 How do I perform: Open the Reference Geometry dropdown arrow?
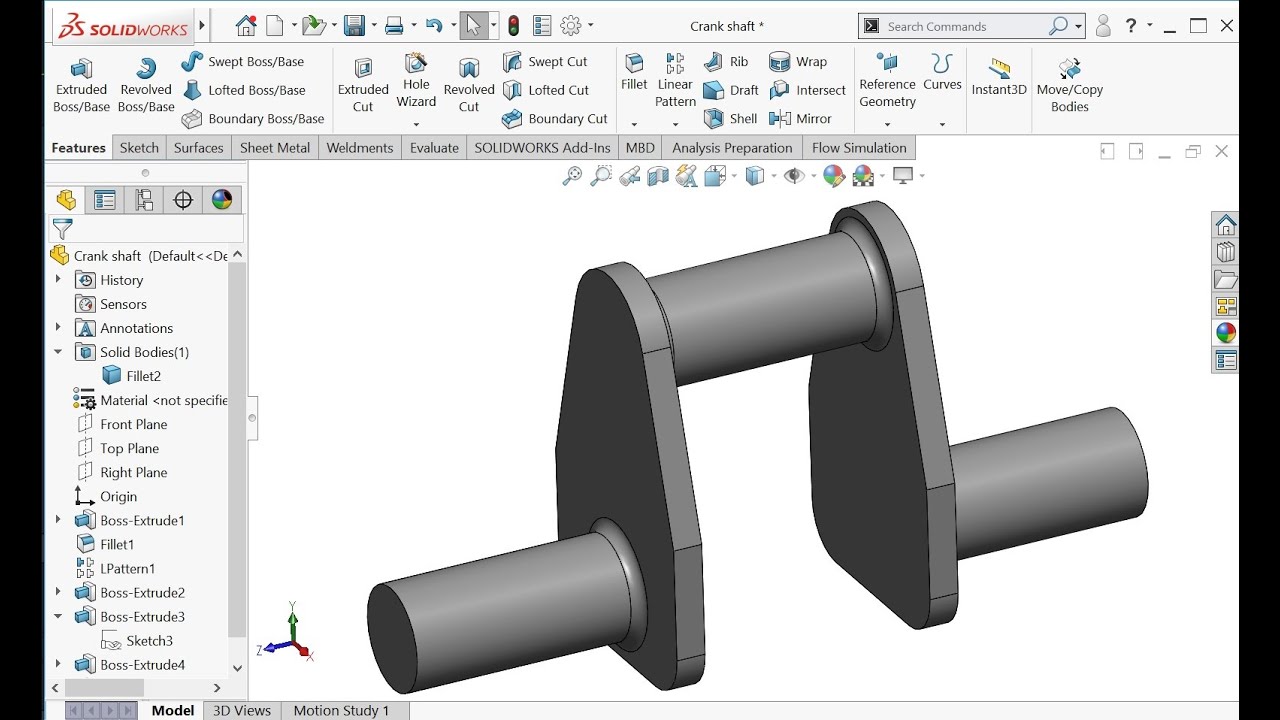click(x=887, y=125)
